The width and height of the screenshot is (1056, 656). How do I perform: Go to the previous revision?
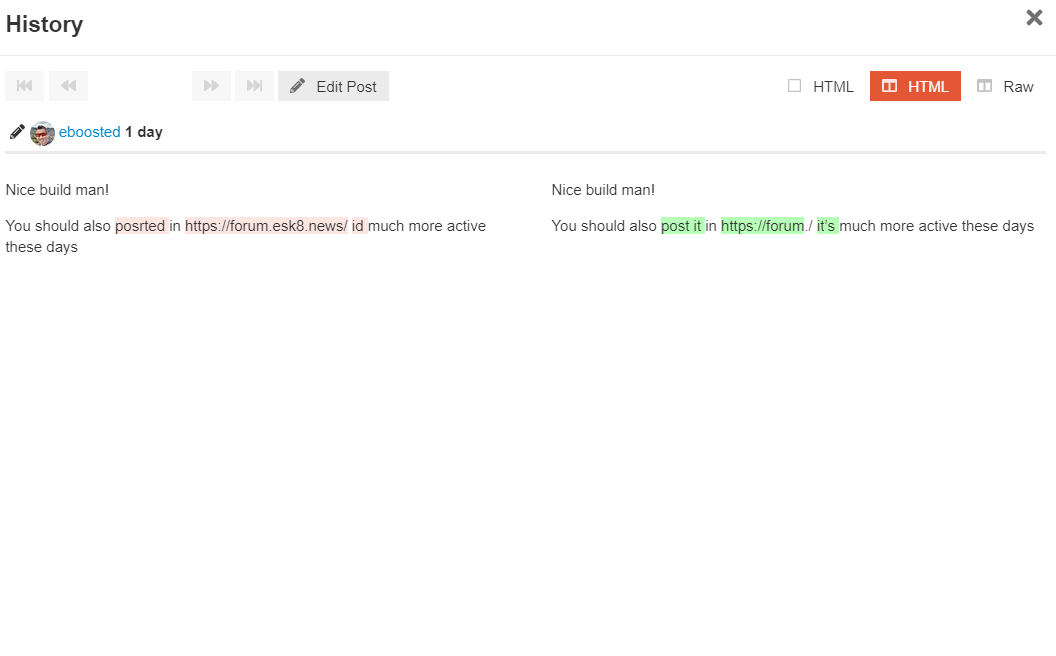(68, 86)
